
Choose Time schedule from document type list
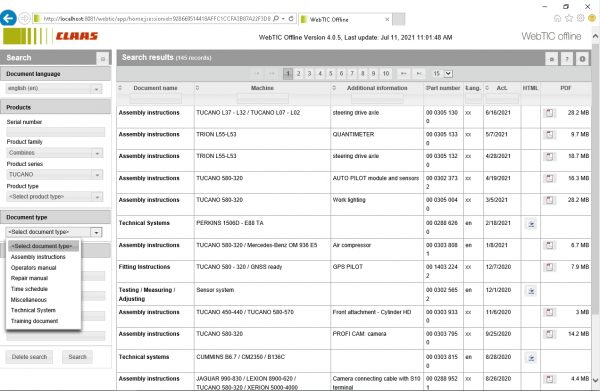(x=29, y=289)
